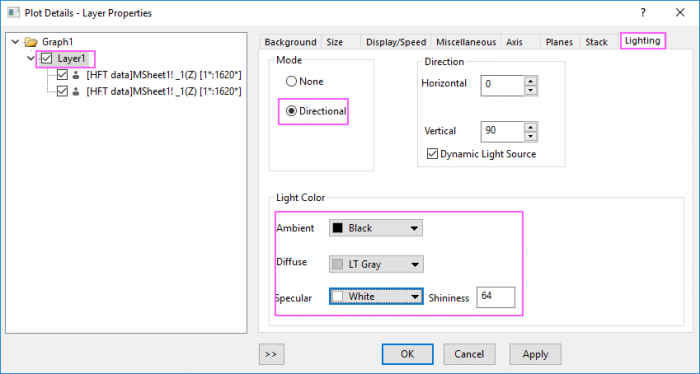Image resolution: width=700 pixels, height=374 pixels.
Task: Click the white Specular color swatch
Action: click(338, 296)
